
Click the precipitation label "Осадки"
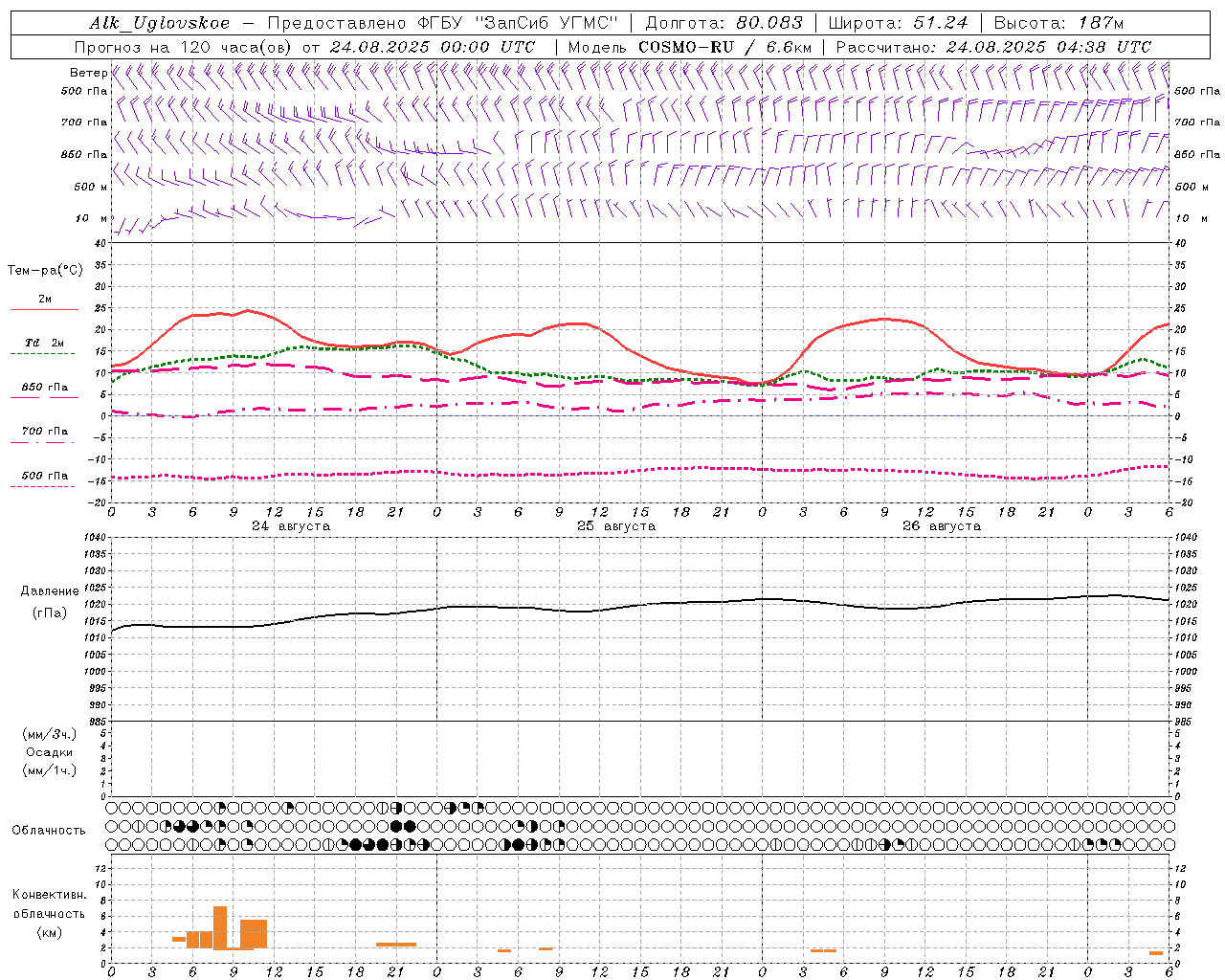point(50,752)
